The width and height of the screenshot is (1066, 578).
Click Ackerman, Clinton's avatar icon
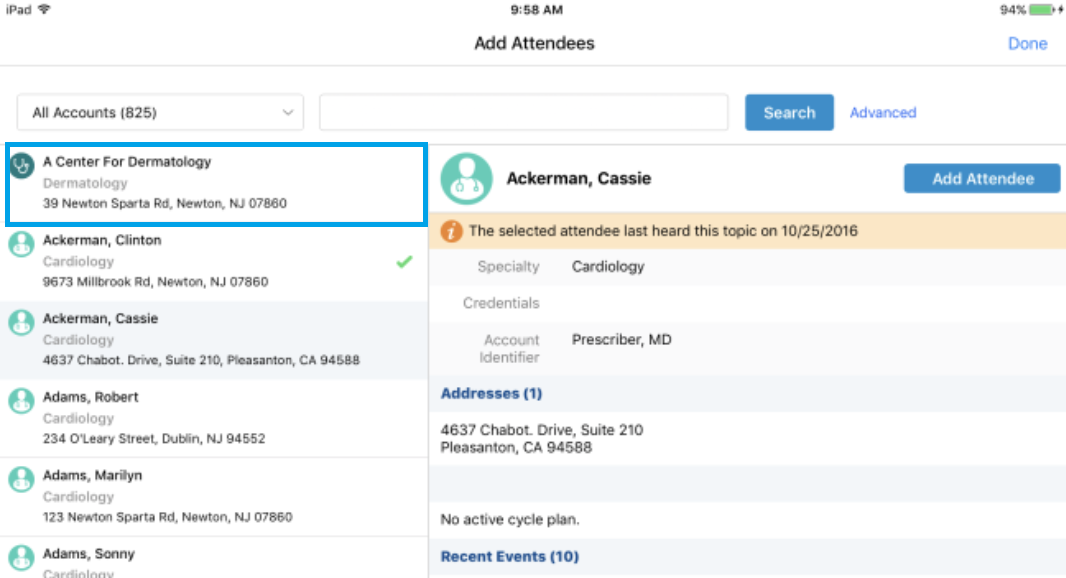pyautogui.click(x=22, y=245)
